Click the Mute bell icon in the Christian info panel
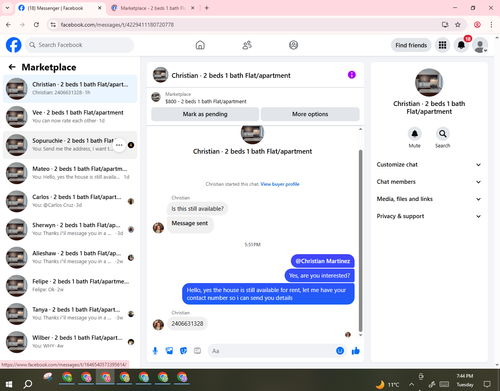 click(414, 134)
